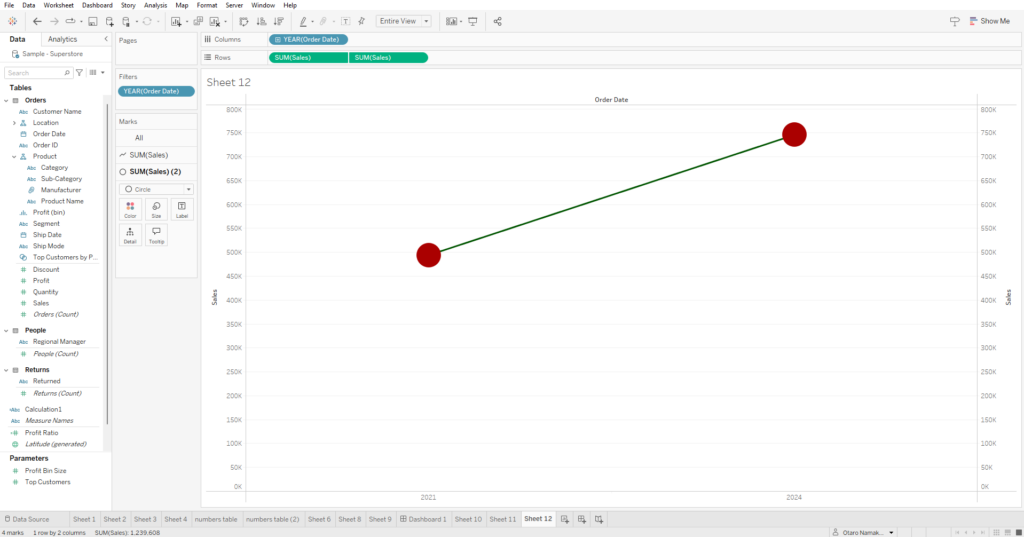Viewport: 1024px width, 537px height.
Task: Expand the Location hierarchy
Action: 14,123
